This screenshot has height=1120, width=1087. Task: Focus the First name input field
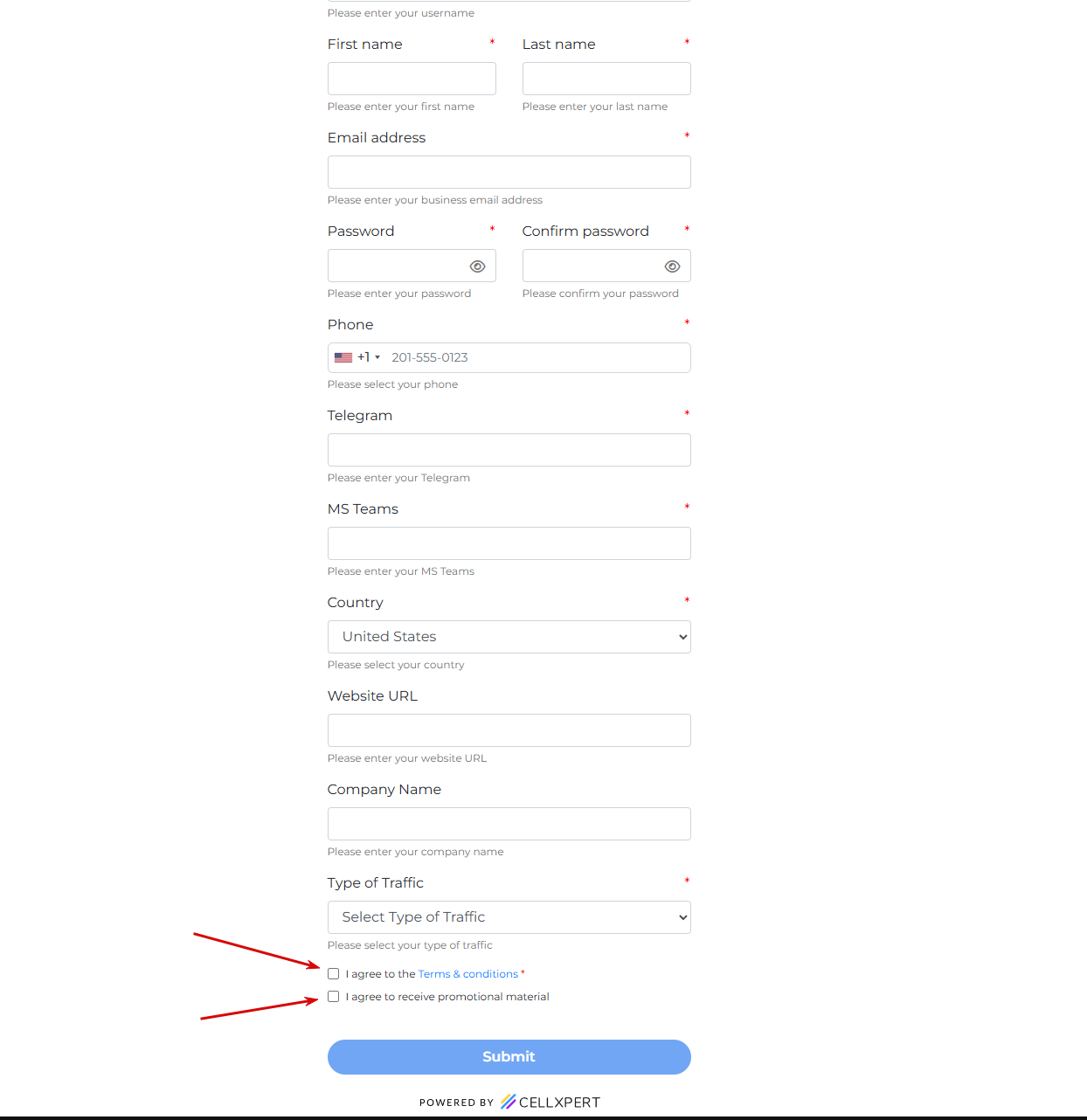[412, 79]
